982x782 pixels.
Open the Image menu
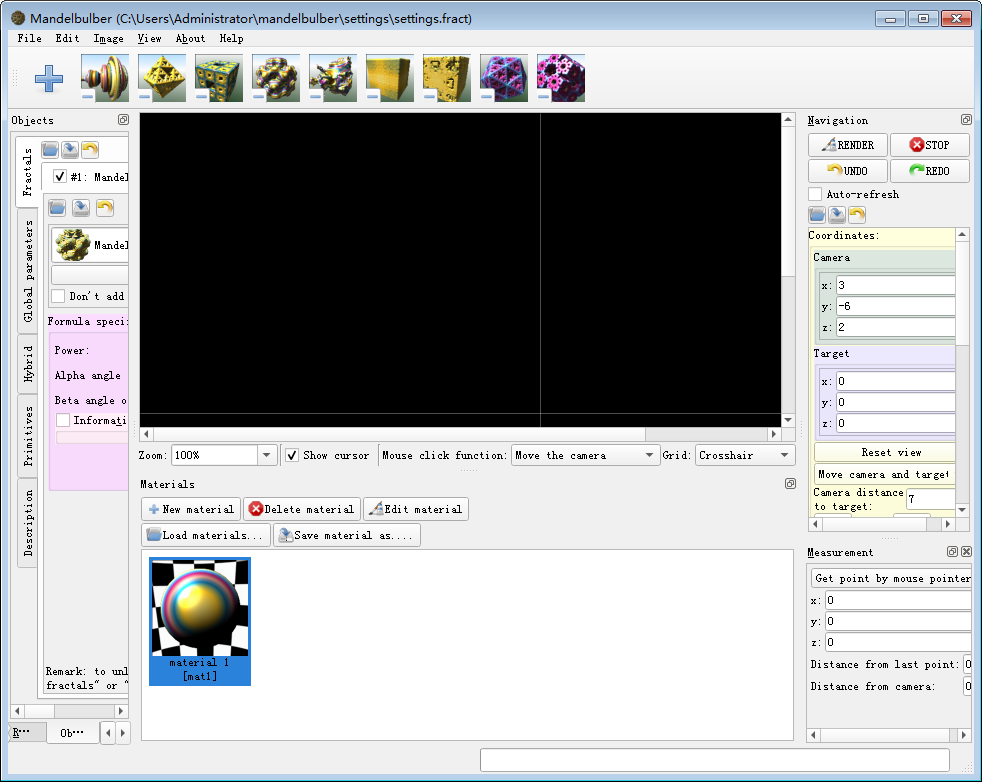108,38
